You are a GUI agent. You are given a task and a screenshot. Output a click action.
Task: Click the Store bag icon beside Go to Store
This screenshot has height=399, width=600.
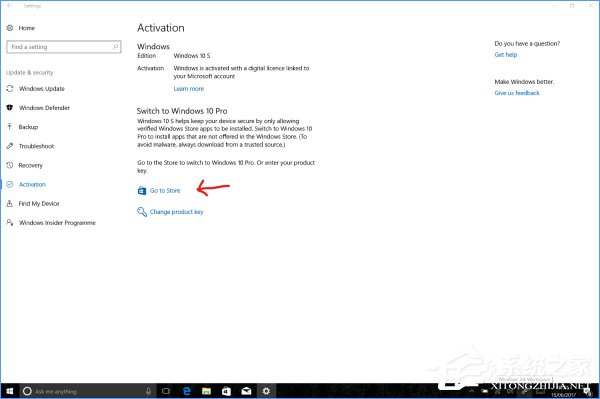(x=142, y=190)
